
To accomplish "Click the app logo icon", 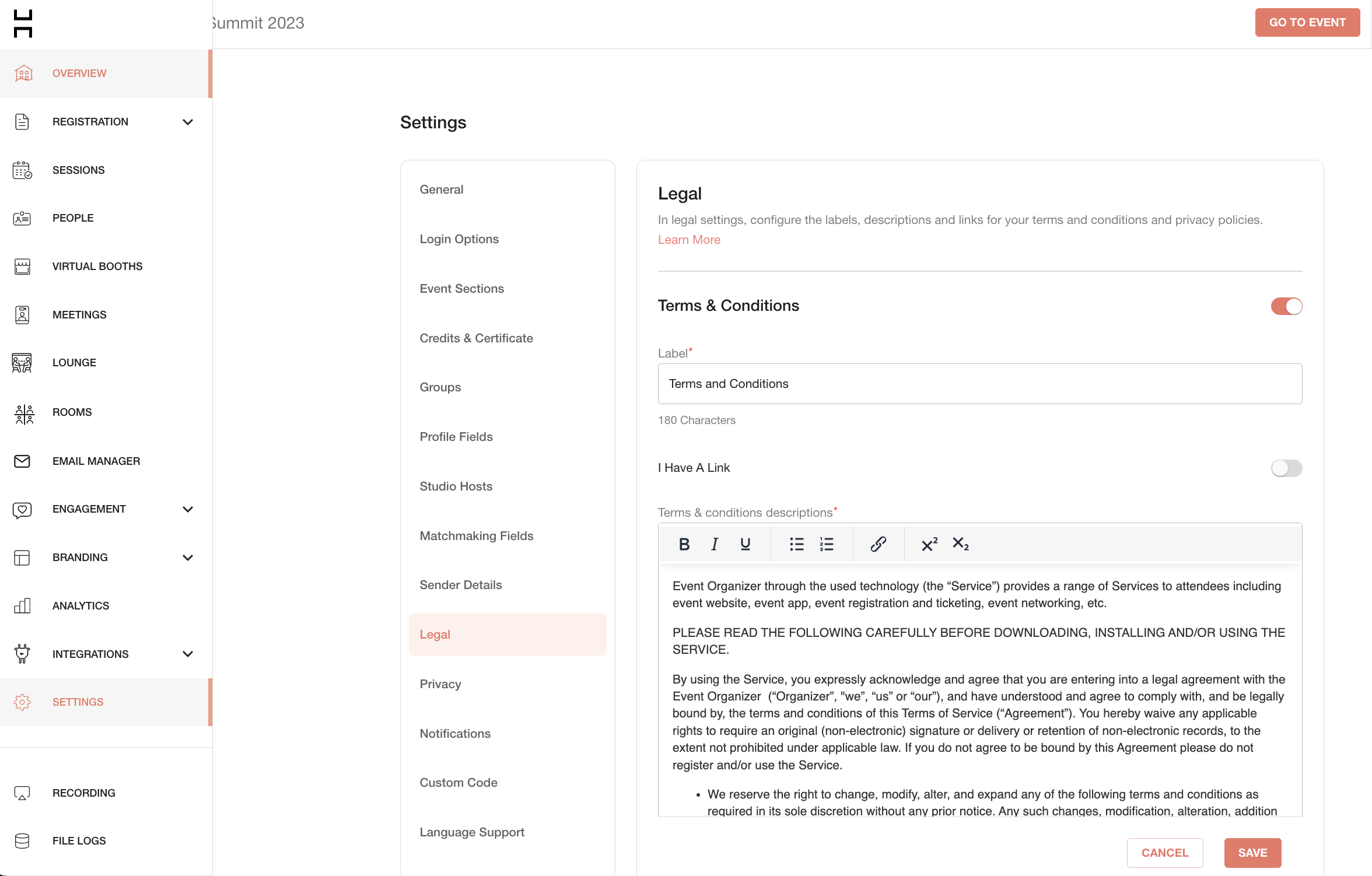I will (x=23, y=24).
